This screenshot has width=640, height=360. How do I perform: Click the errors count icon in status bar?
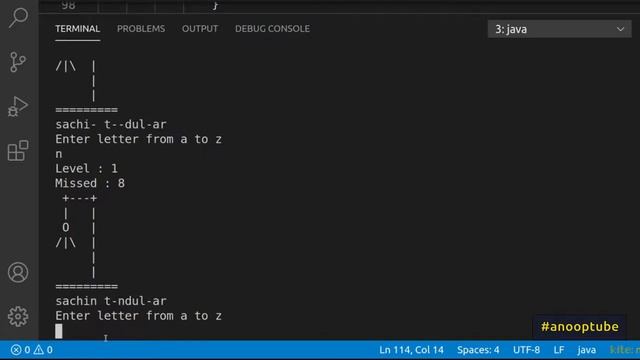pos(20,350)
